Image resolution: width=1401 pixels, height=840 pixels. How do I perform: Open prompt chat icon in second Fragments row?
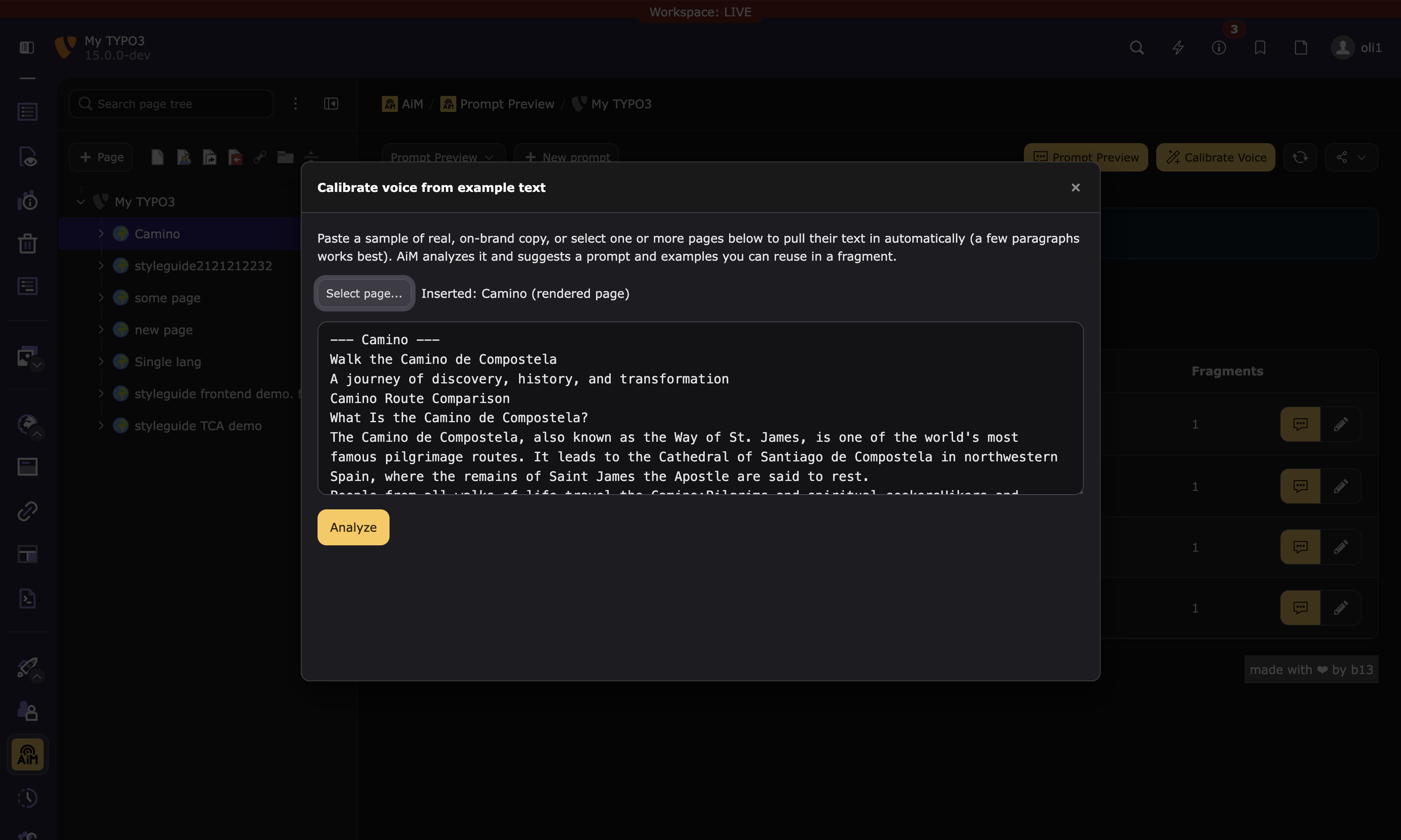point(1300,486)
